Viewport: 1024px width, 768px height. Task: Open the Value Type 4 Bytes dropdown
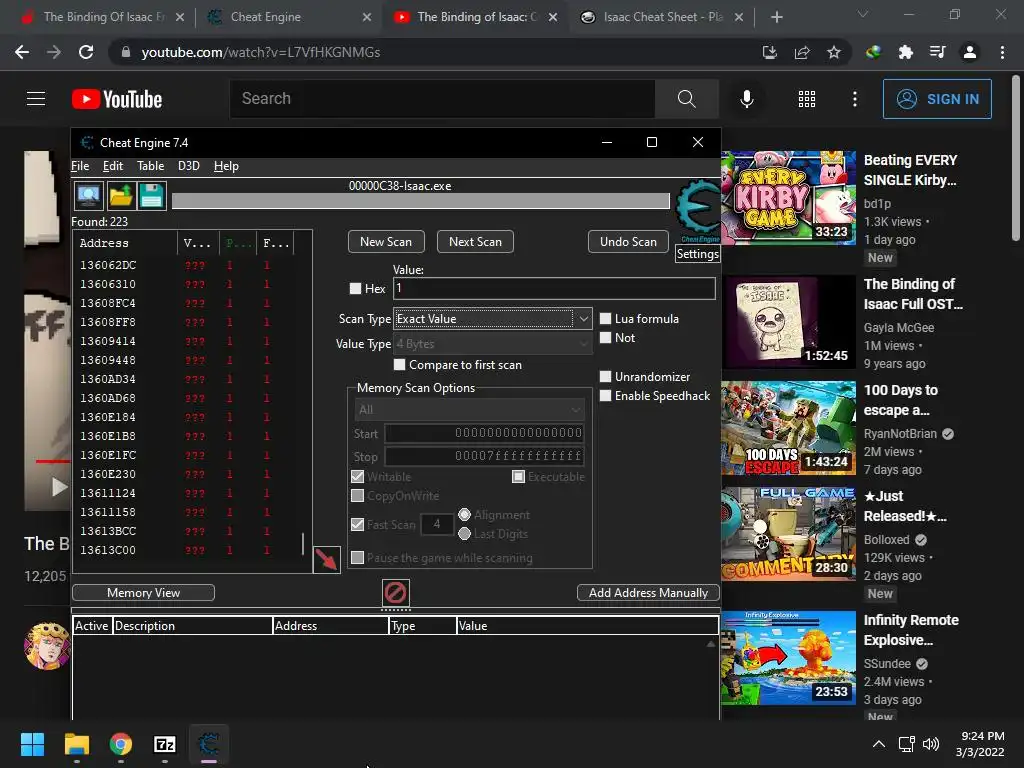pos(493,344)
